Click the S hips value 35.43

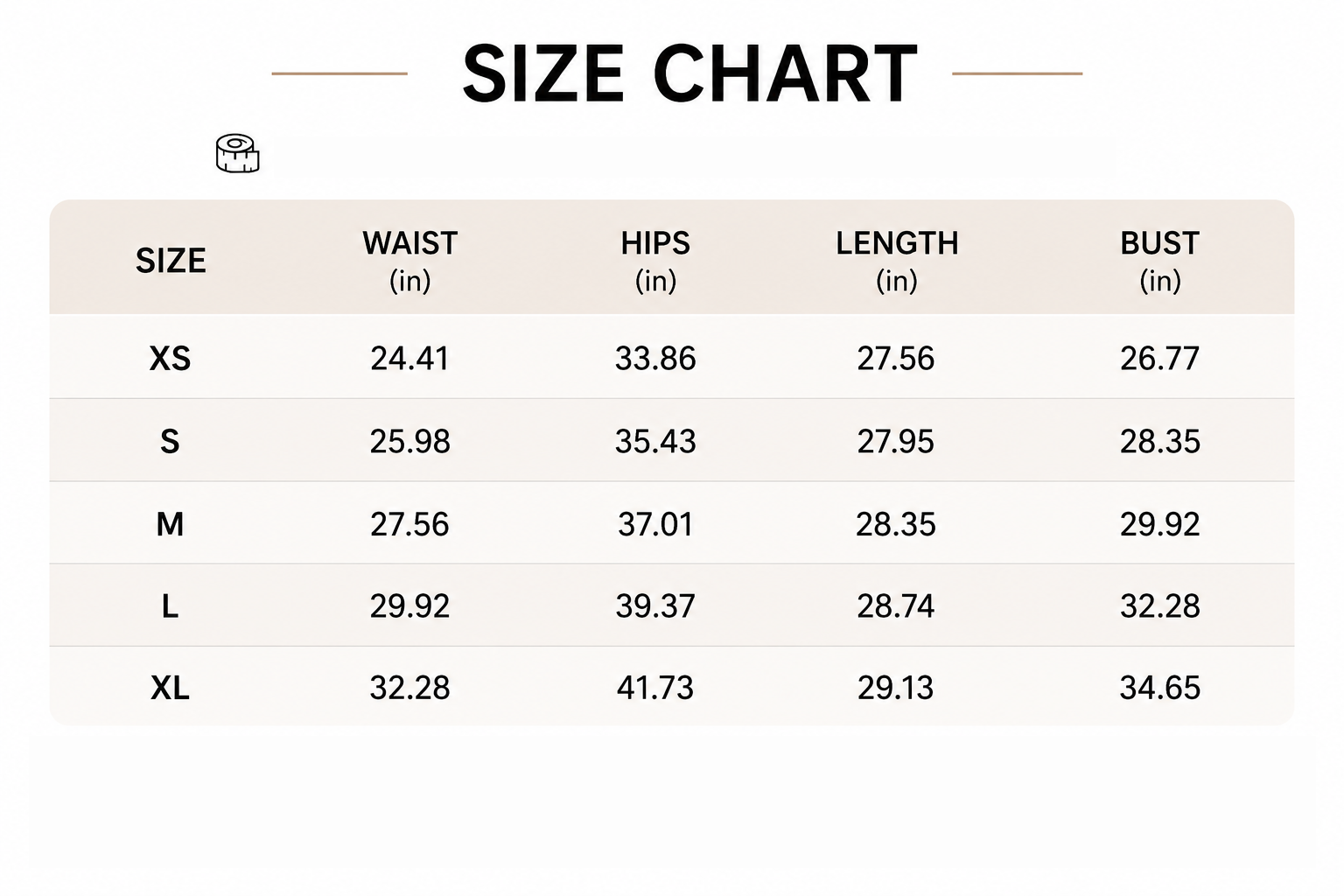click(x=655, y=441)
